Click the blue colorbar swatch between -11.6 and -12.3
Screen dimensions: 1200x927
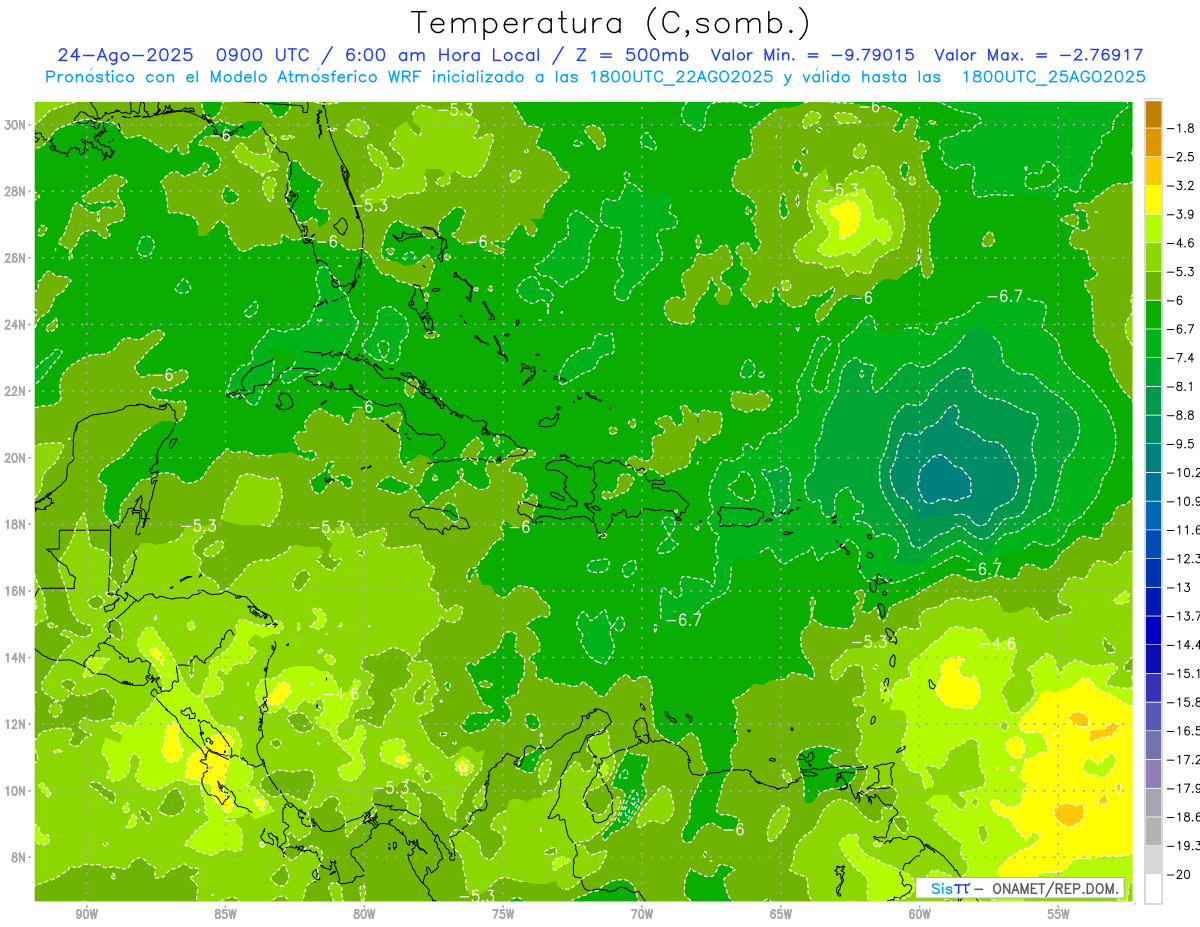(1153, 544)
